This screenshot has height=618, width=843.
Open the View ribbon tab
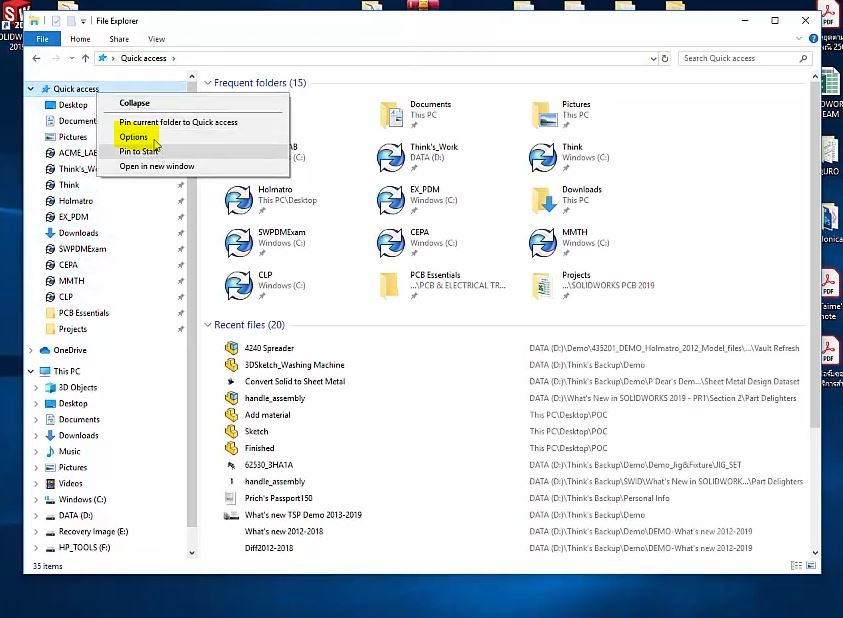(x=156, y=39)
